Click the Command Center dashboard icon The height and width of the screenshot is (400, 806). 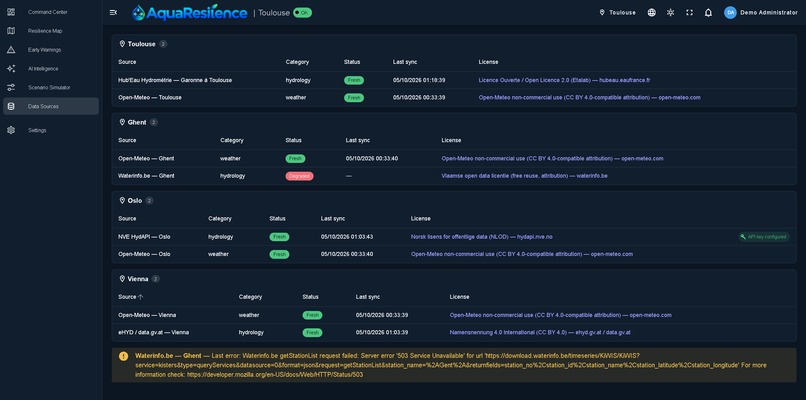[x=11, y=12]
